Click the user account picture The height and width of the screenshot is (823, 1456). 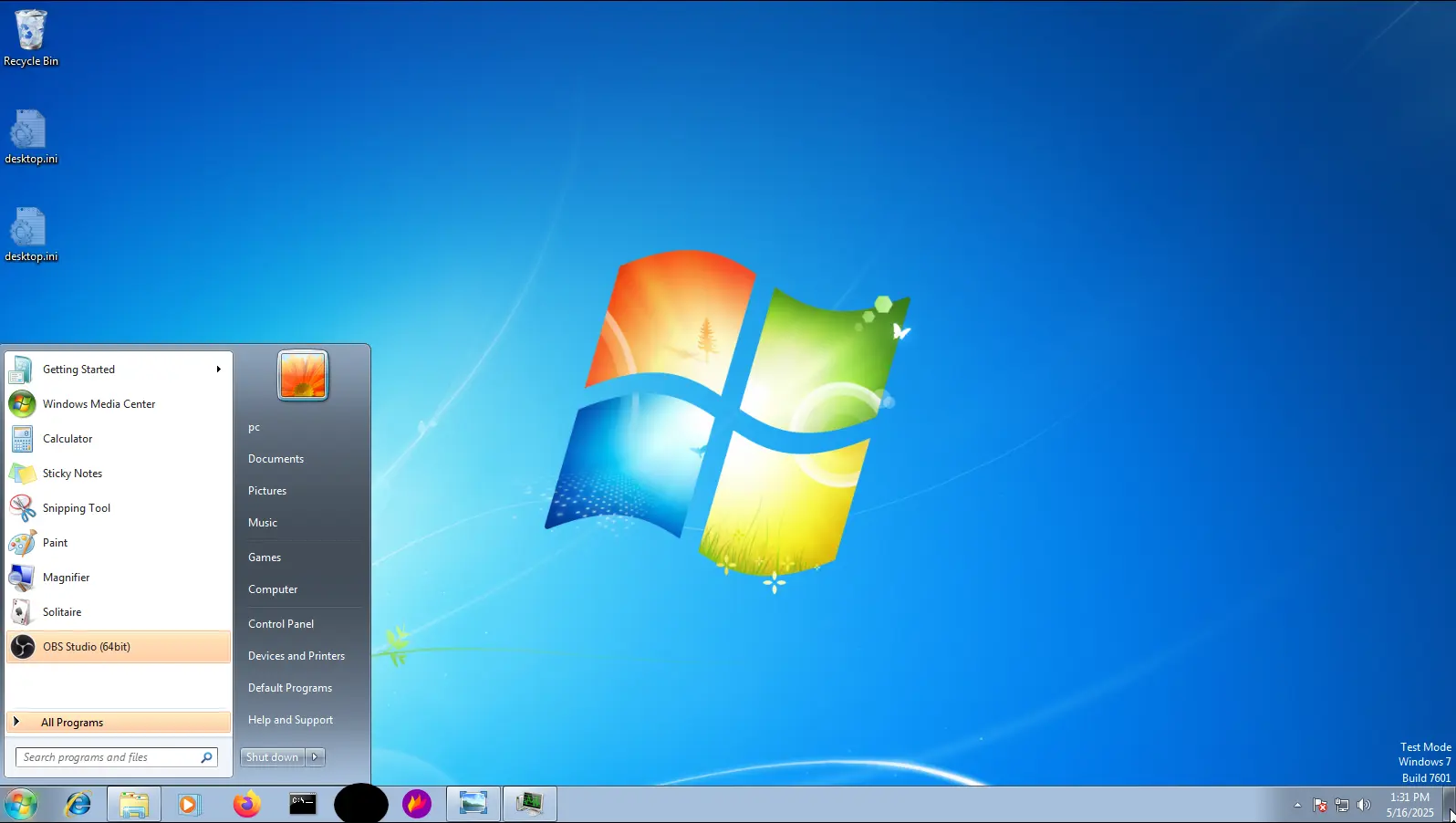[x=303, y=375]
